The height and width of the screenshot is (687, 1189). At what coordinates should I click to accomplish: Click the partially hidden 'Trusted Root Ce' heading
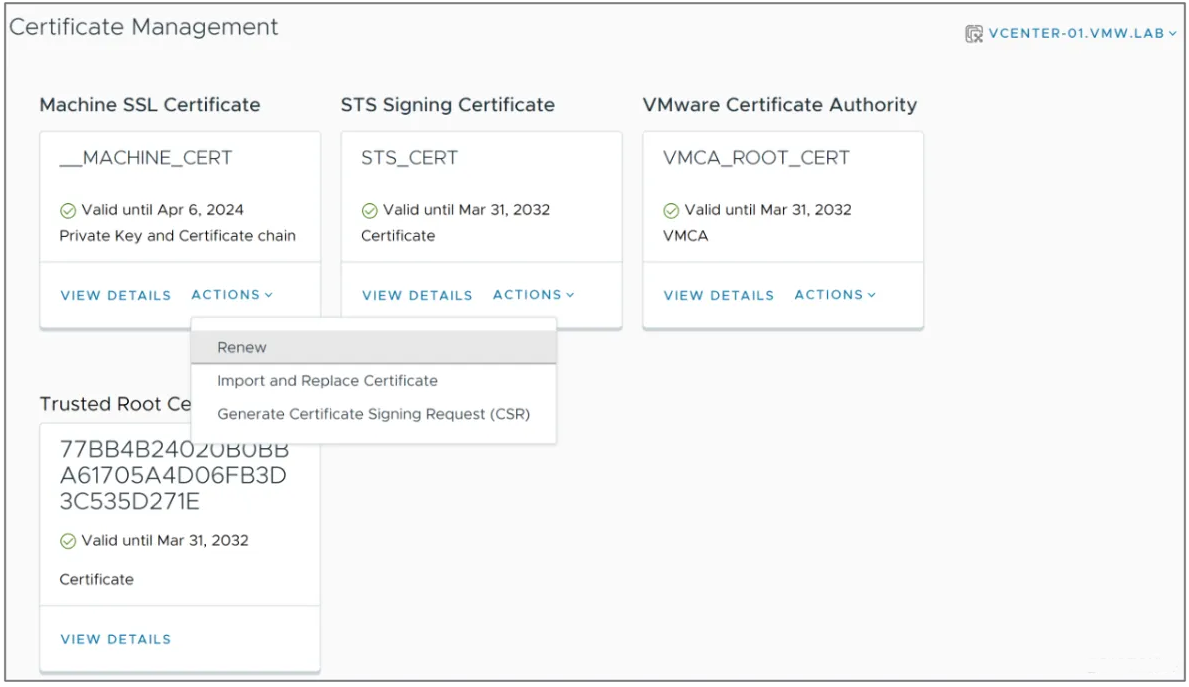coord(115,404)
